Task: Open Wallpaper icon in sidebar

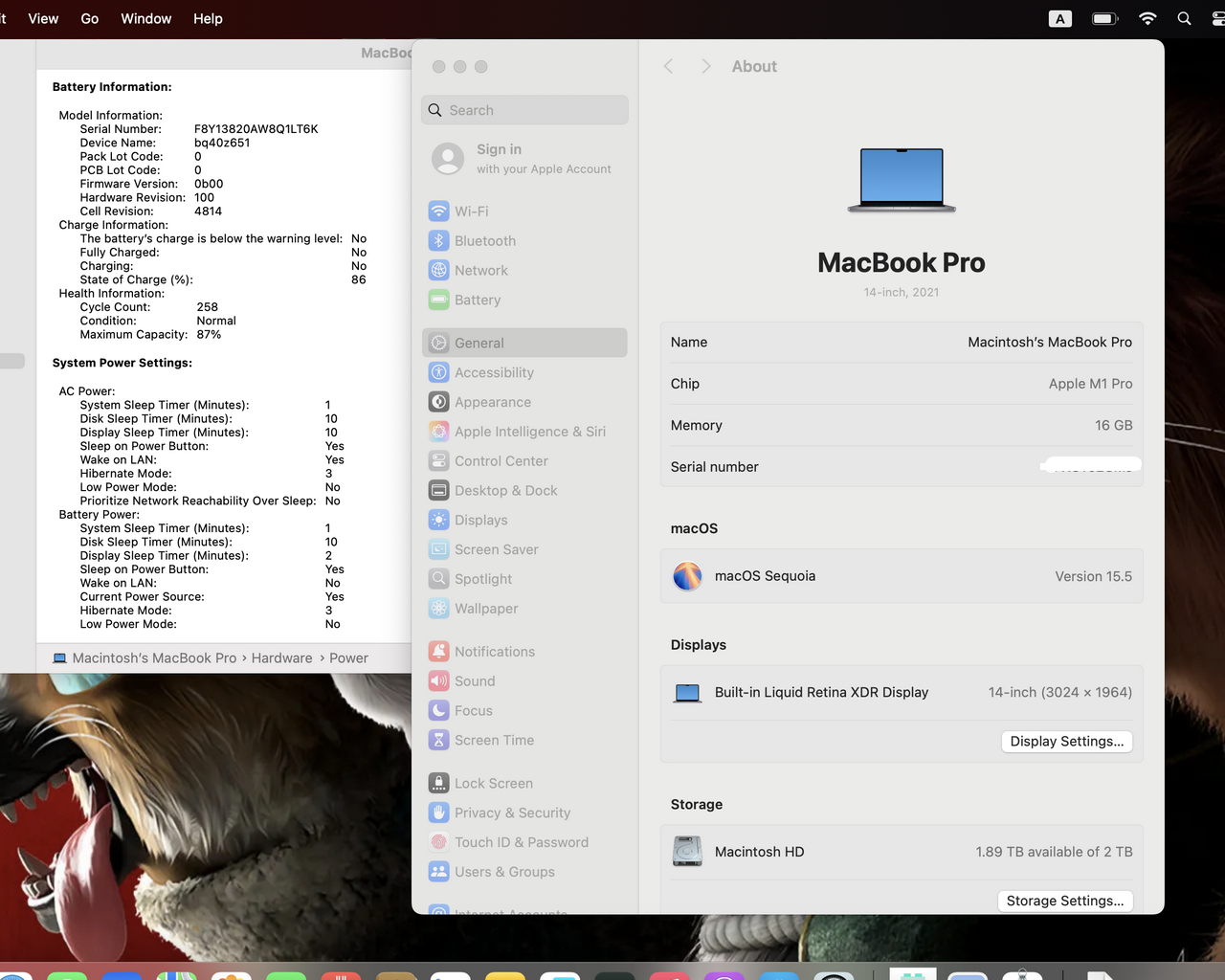Action: point(438,609)
